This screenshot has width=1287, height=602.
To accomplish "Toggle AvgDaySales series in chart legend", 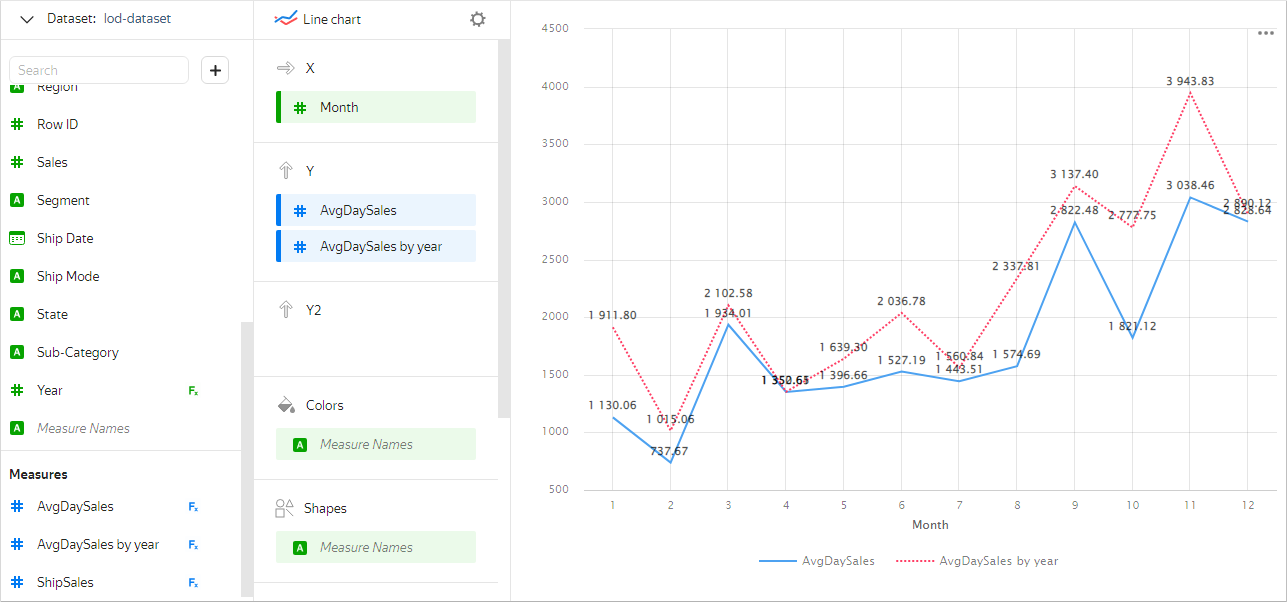I will click(817, 561).
